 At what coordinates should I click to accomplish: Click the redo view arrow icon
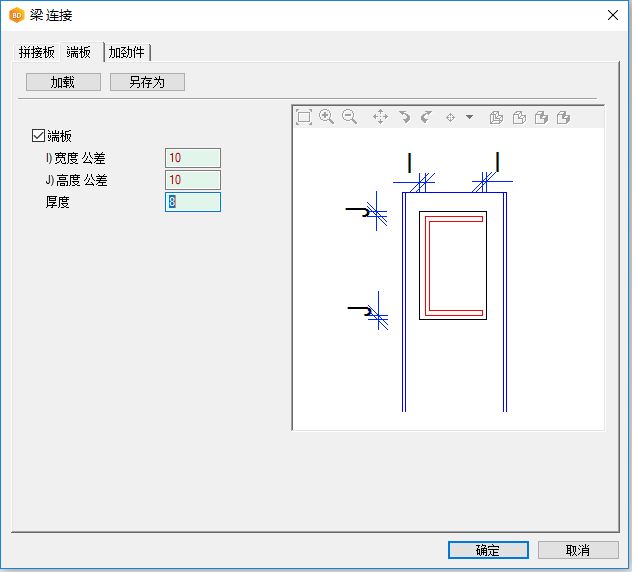(x=426, y=117)
